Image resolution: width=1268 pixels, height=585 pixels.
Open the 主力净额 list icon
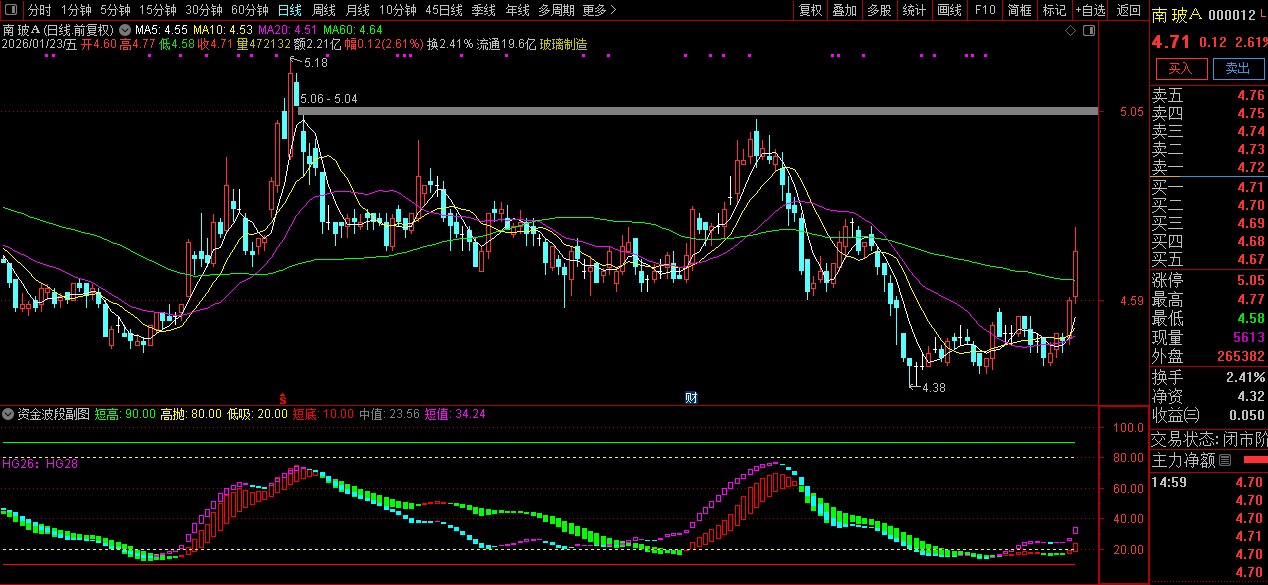point(1225,461)
